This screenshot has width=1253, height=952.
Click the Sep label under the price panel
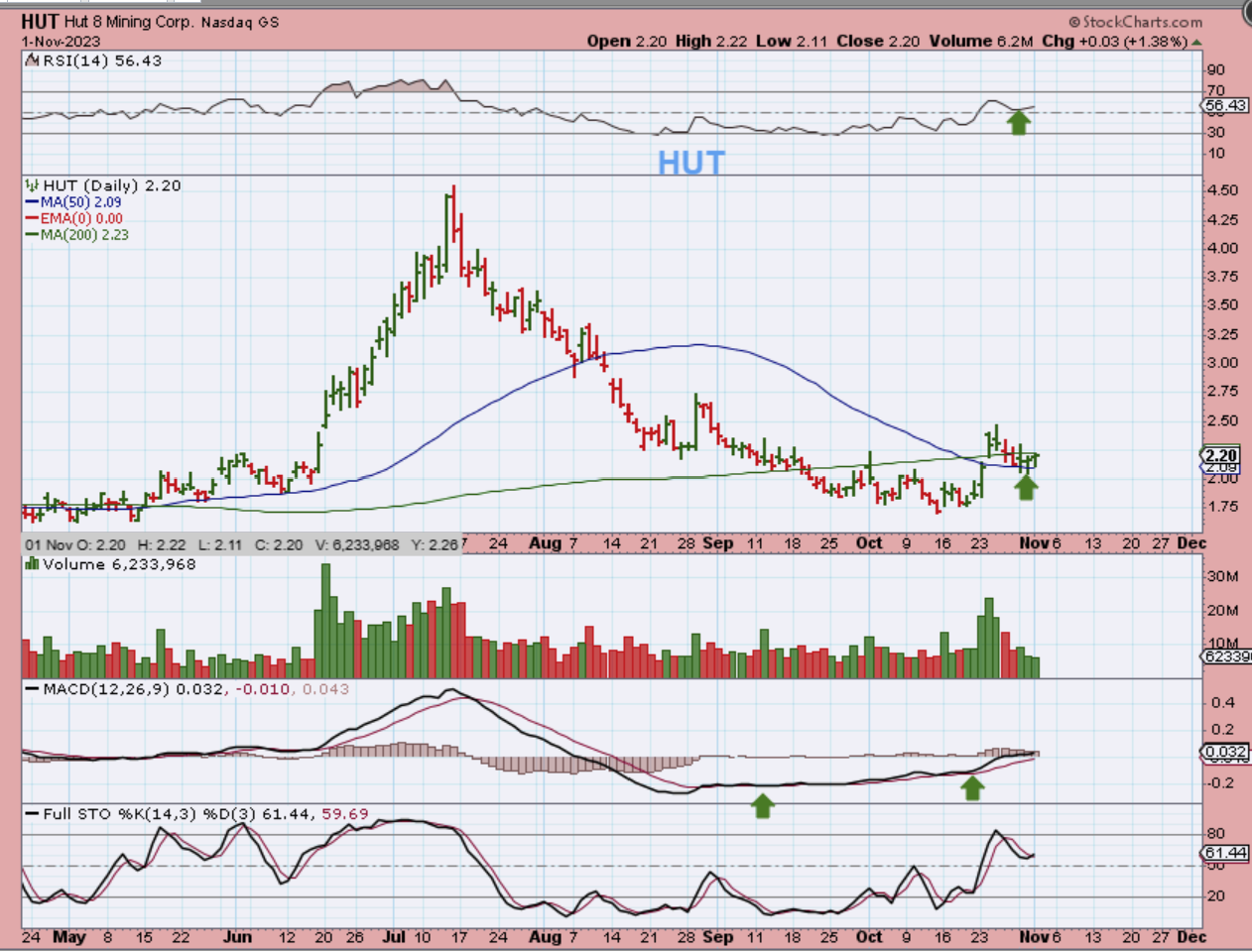[718, 543]
